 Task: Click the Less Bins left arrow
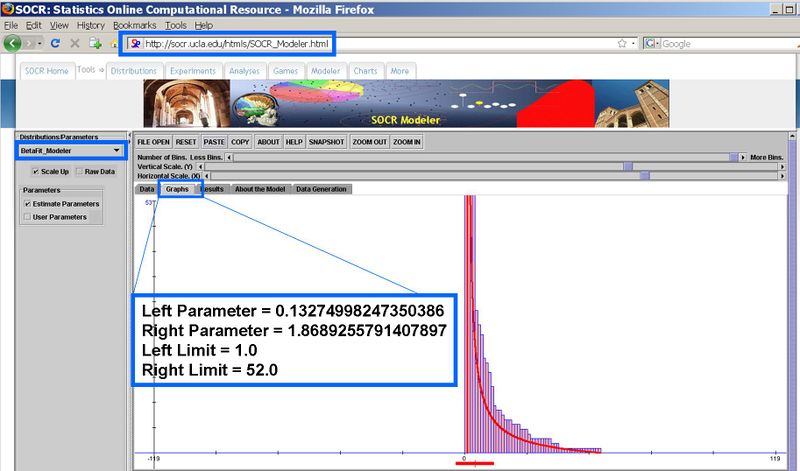click(229, 158)
